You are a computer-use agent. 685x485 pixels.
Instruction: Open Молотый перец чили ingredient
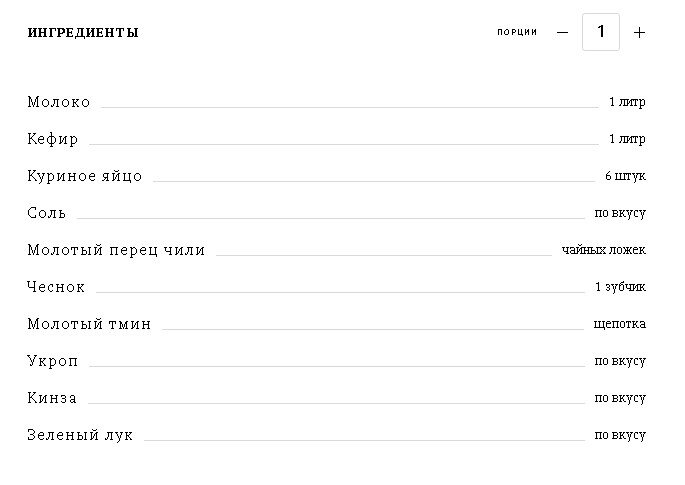click(x=116, y=250)
